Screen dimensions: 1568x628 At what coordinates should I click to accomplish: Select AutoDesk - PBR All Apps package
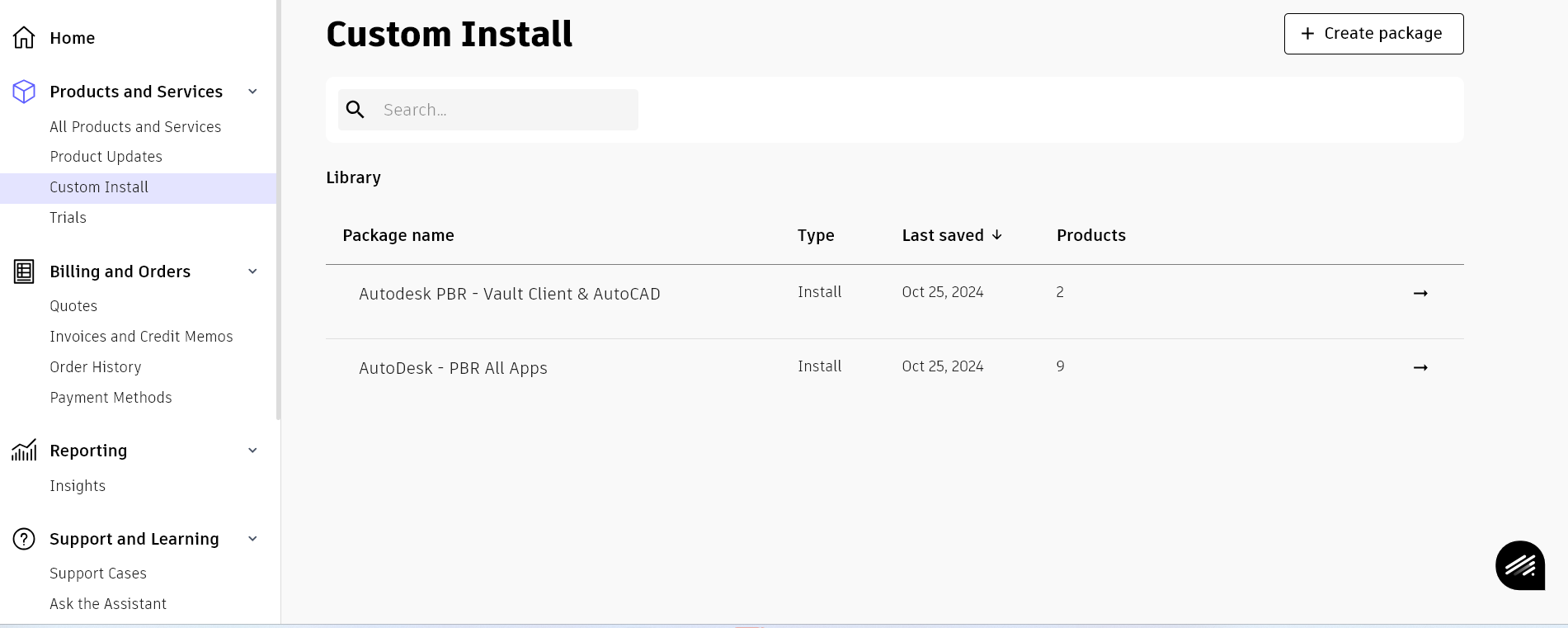[x=453, y=368]
